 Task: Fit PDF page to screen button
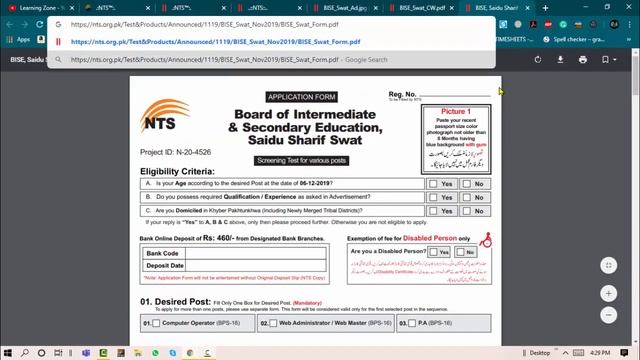point(609,265)
